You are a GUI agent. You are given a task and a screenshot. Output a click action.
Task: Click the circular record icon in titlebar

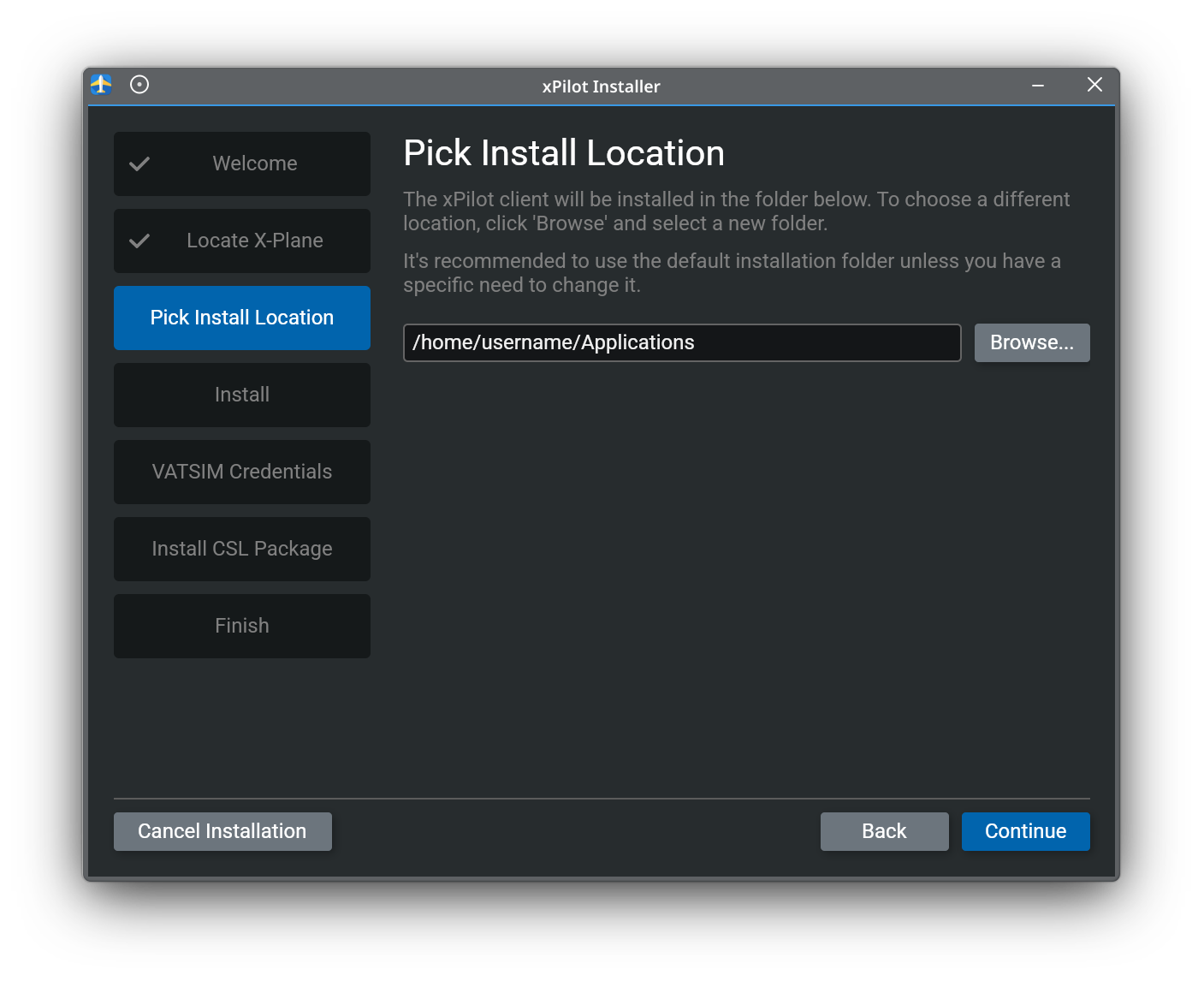139,85
